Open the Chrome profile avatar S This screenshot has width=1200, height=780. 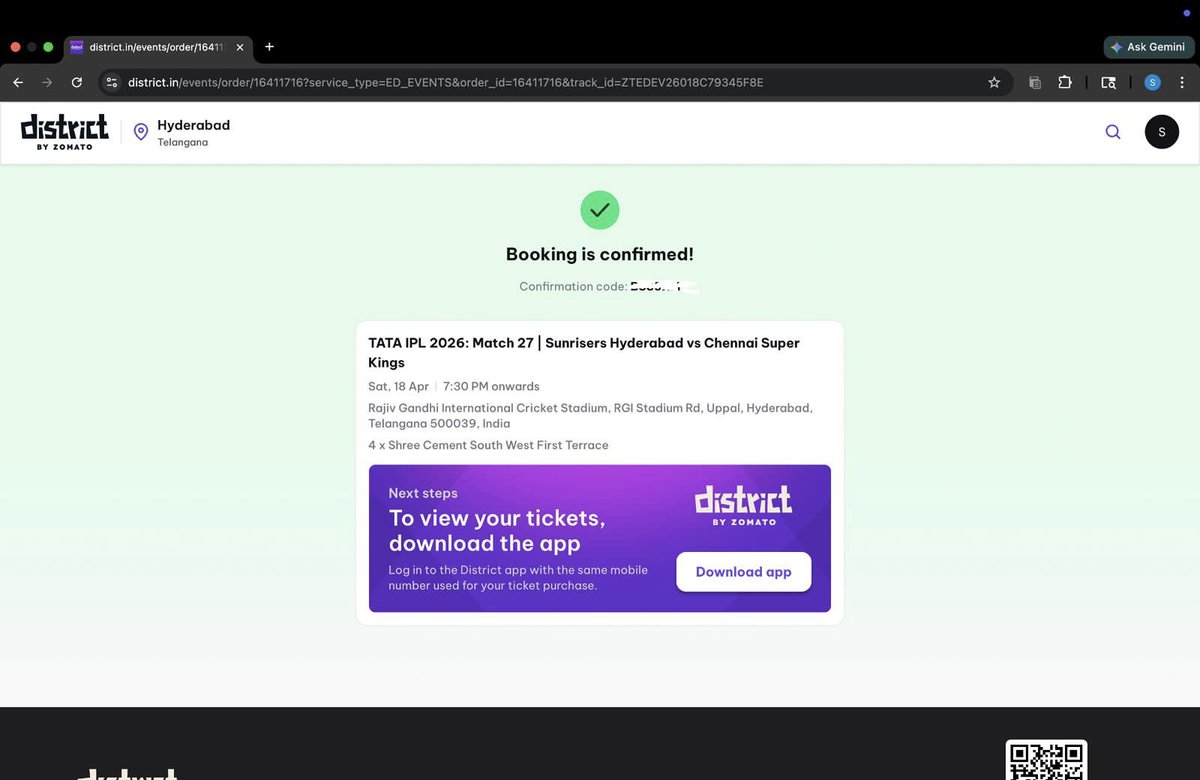click(1152, 82)
